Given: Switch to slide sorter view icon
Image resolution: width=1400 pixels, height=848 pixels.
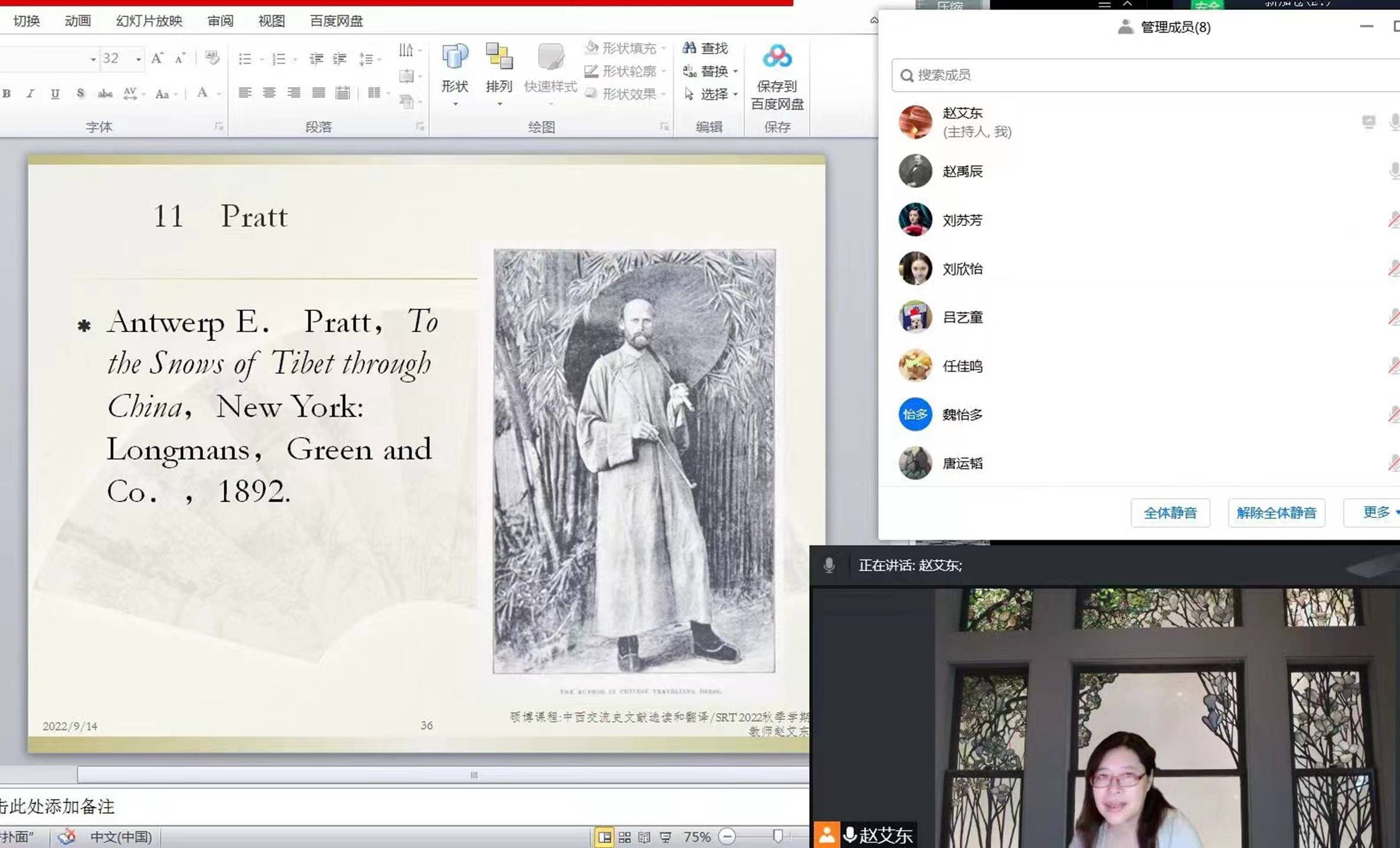Looking at the screenshot, I should coord(624,837).
